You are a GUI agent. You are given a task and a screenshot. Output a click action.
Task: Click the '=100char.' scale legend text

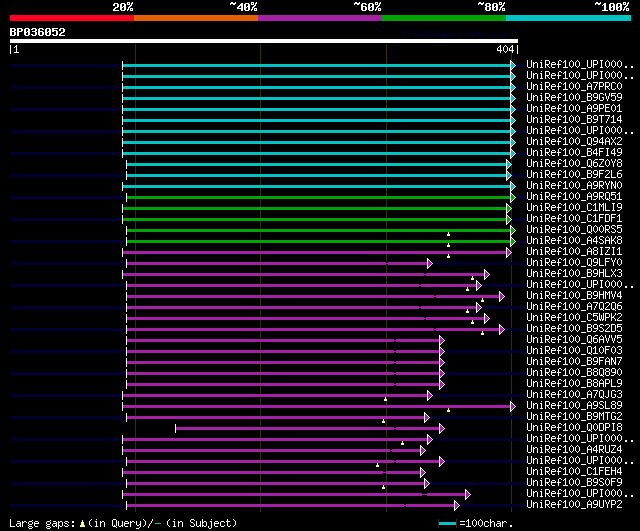(486, 523)
